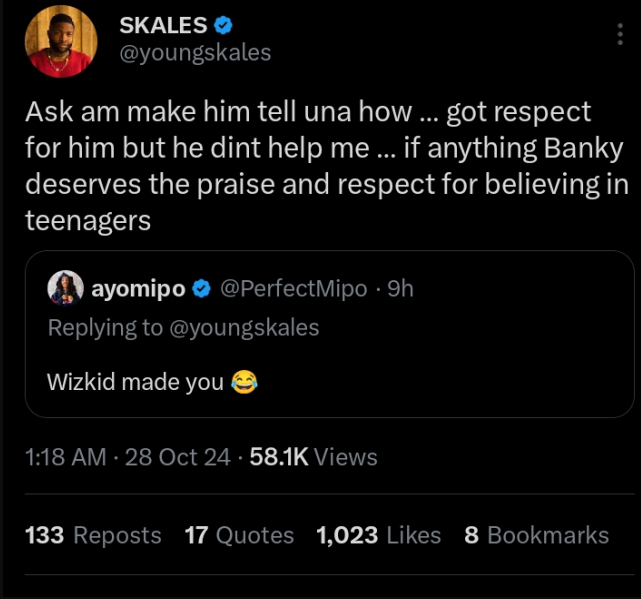
Task: Open ayomipo's small profile picture
Action: [x=65, y=289]
